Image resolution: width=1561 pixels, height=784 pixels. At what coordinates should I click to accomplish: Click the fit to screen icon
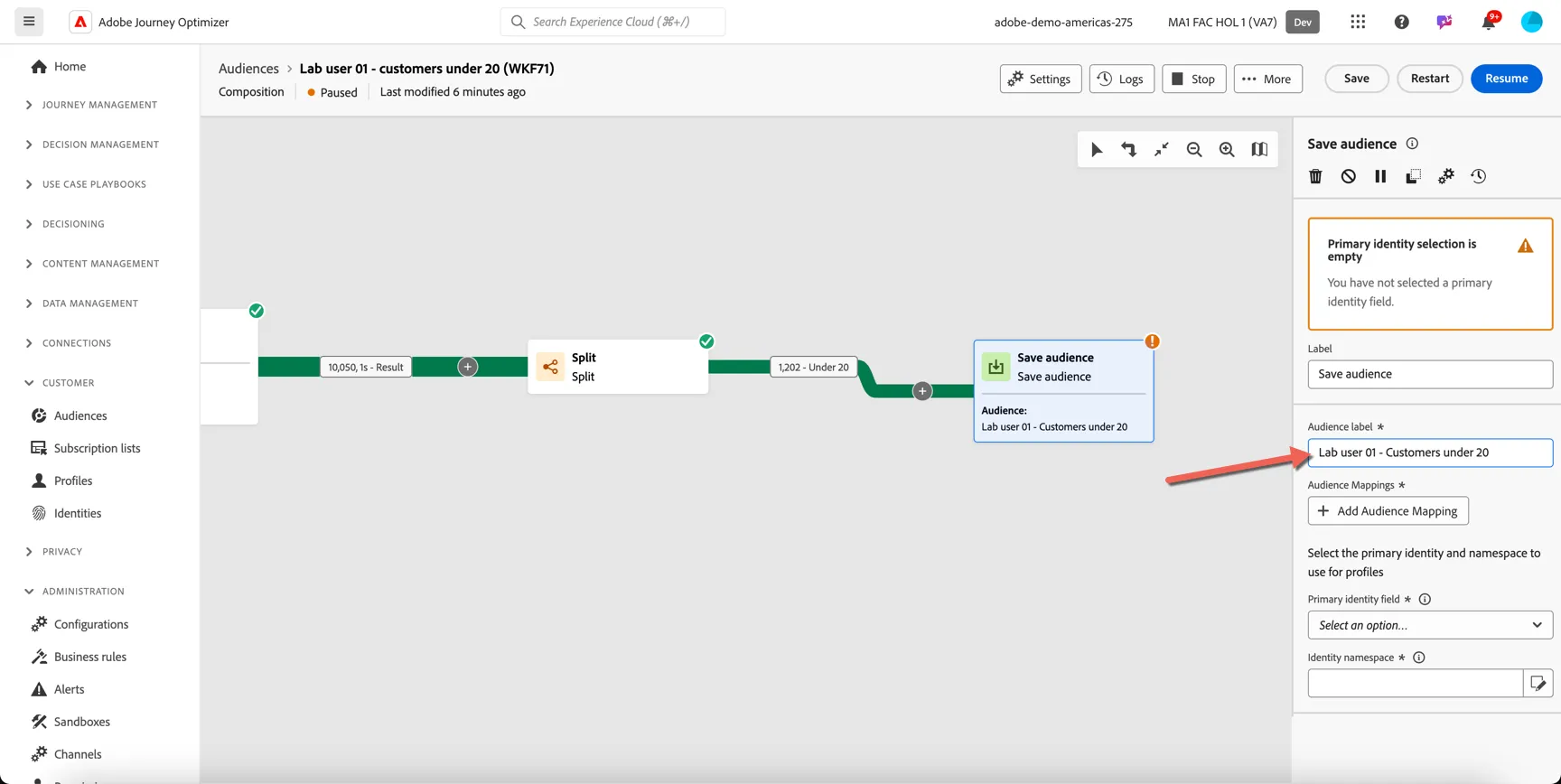point(1161,150)
